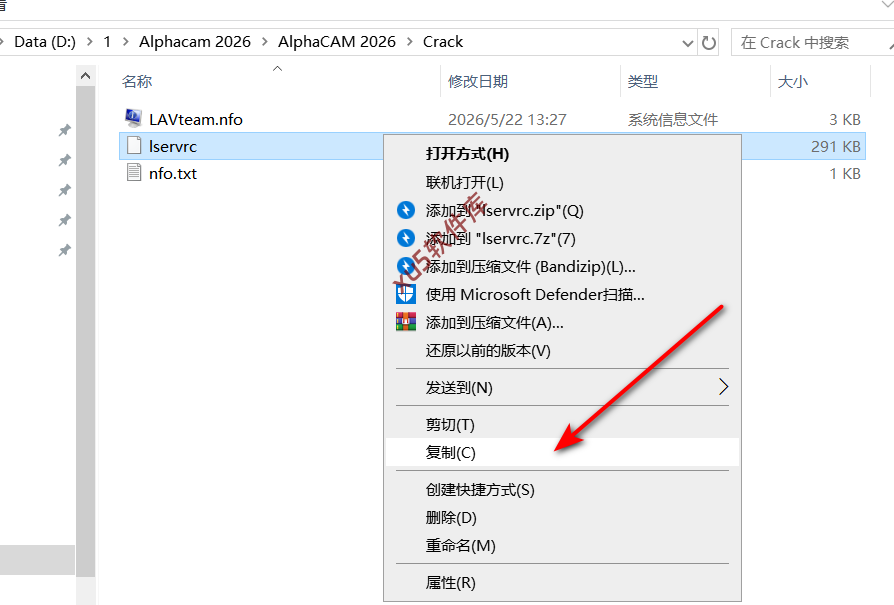
Task: Click the WinRAR archive icon in menu
Action: point(406,322)
